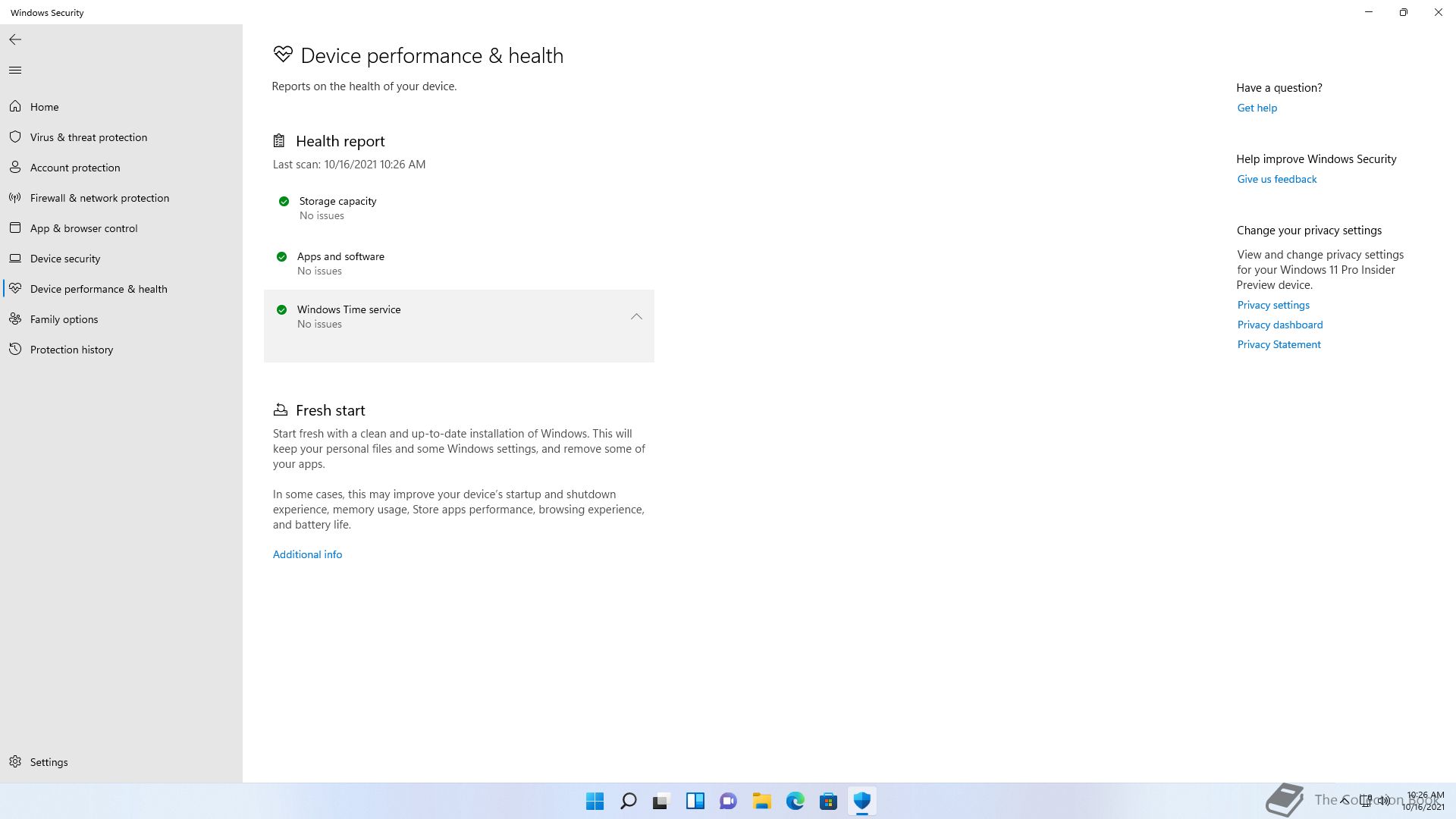The image size is (1456, 819).
Task: Open Microsoft Store from the taskbar
Action: [x=829, y=801]
